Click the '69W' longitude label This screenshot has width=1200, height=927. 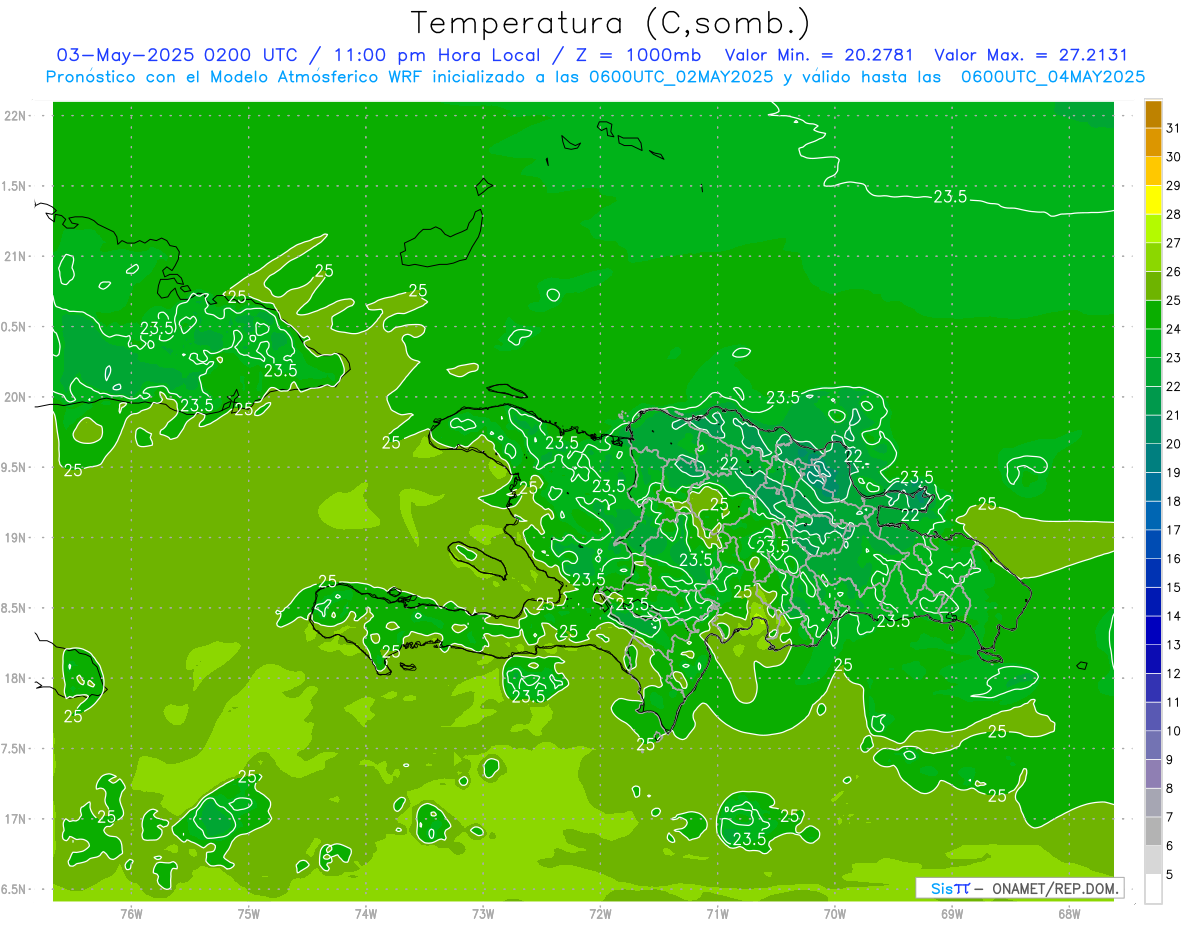pyautogui.click(x=952, y=914)
